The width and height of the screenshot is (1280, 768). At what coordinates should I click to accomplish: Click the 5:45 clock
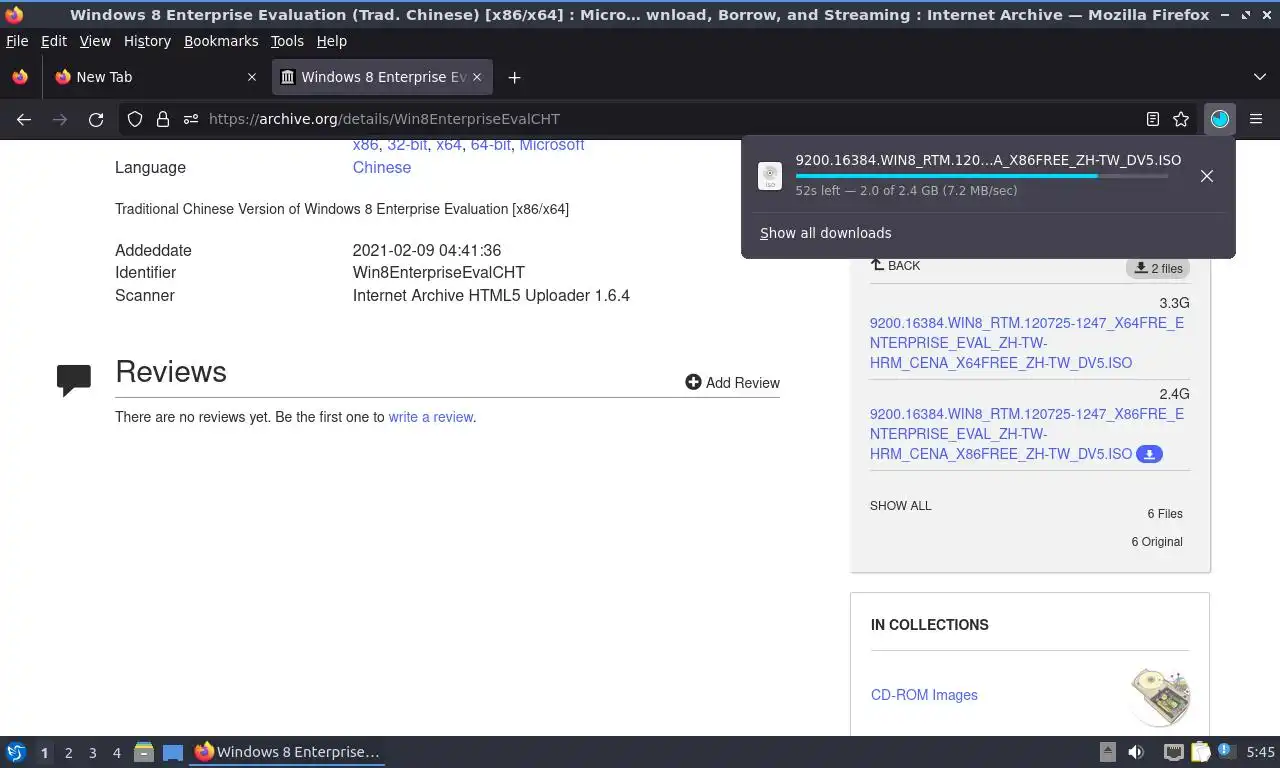point(1261,752)
